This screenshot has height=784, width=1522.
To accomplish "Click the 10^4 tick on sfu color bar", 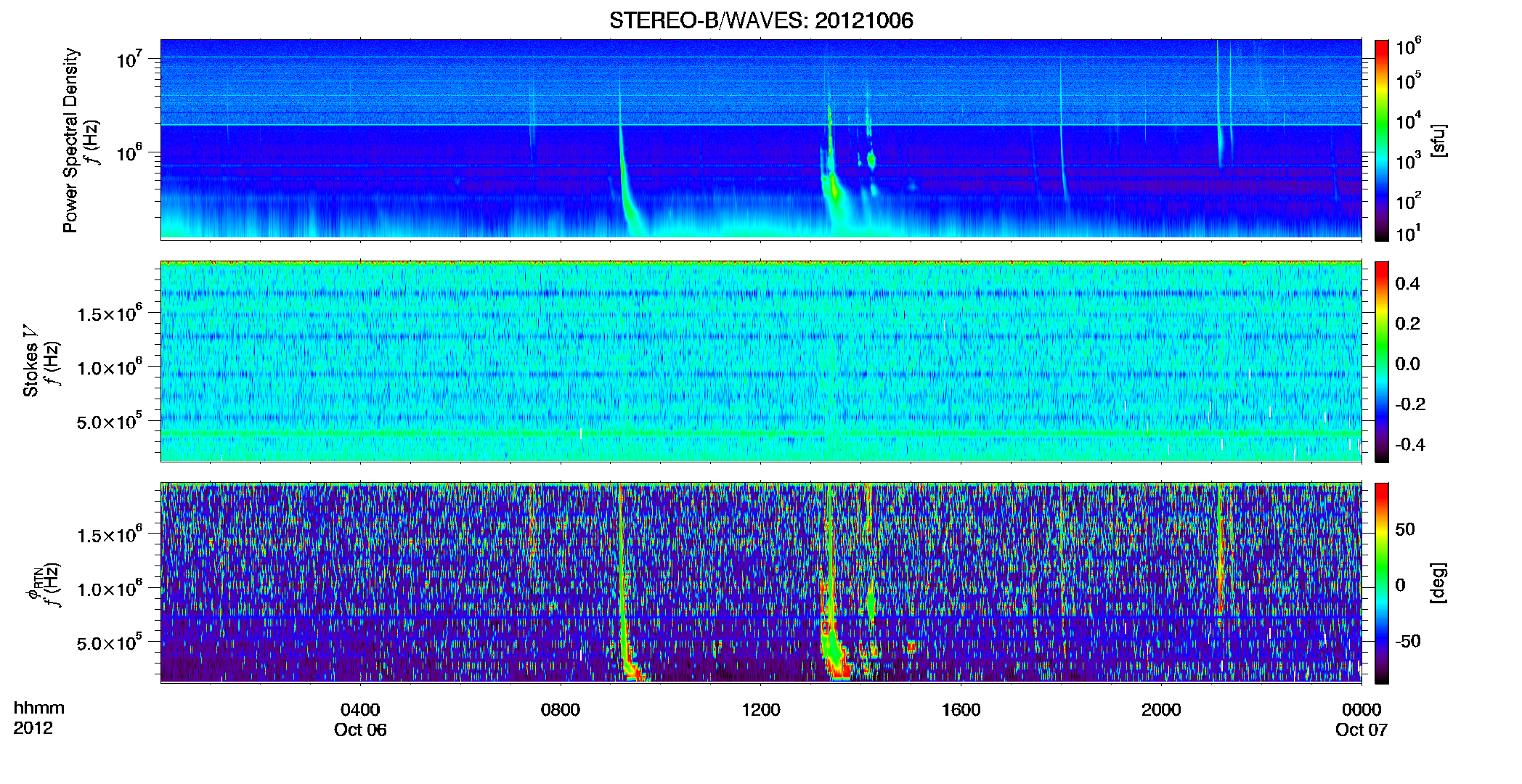I will [x=1408, y=121].
